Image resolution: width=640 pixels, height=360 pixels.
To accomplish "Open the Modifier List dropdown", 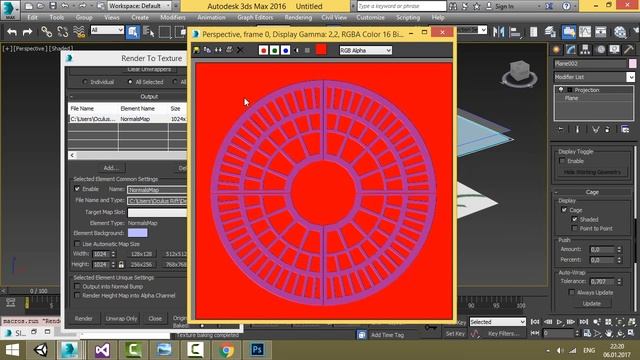I will click(595, 77).
